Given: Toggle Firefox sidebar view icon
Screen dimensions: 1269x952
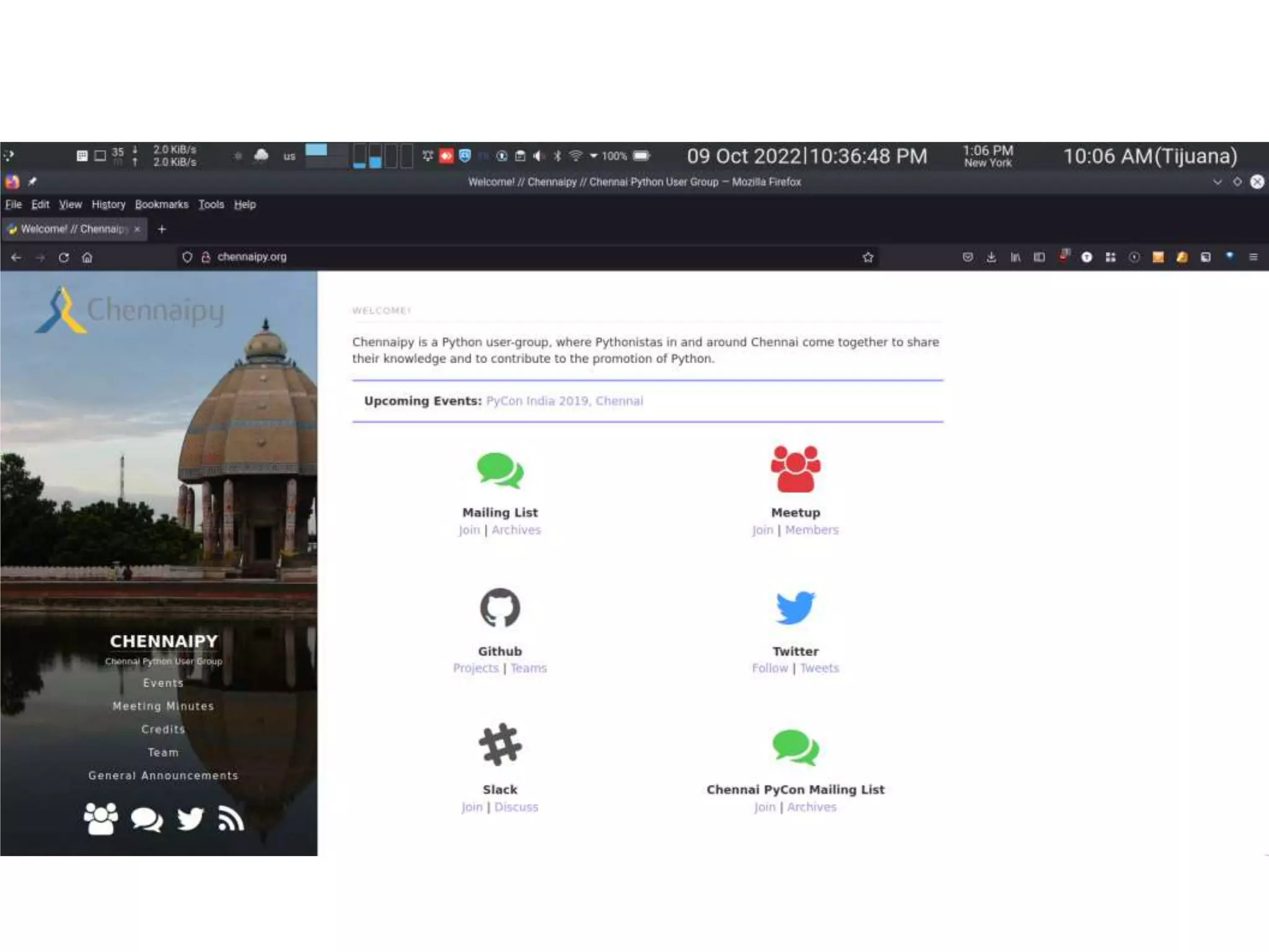Looking at the screenshot, I should pyautogui.click(x=1039, y=257).
